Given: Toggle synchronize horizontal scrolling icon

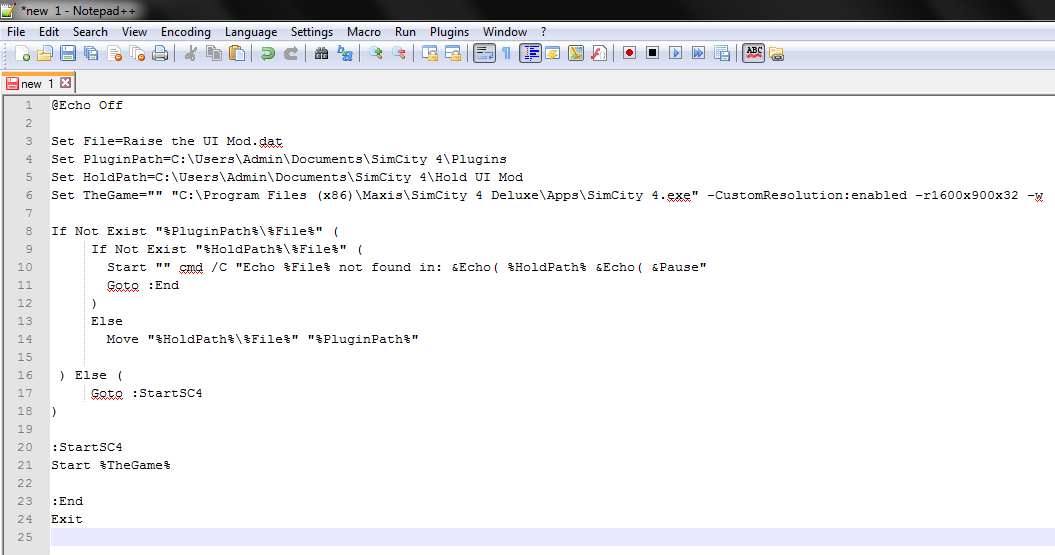Looking at the screenshot, I should click(453, 53).
